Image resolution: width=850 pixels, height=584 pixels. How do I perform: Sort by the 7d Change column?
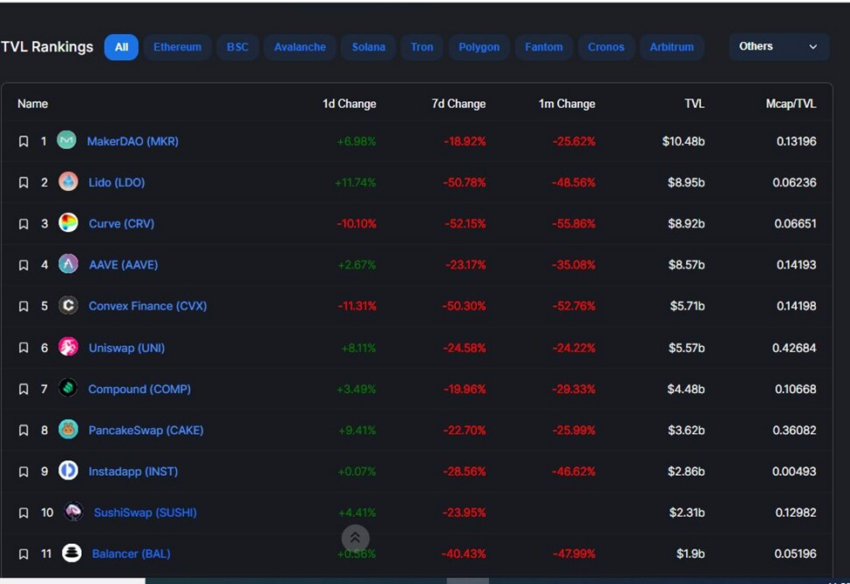click(x=459, y=104)
